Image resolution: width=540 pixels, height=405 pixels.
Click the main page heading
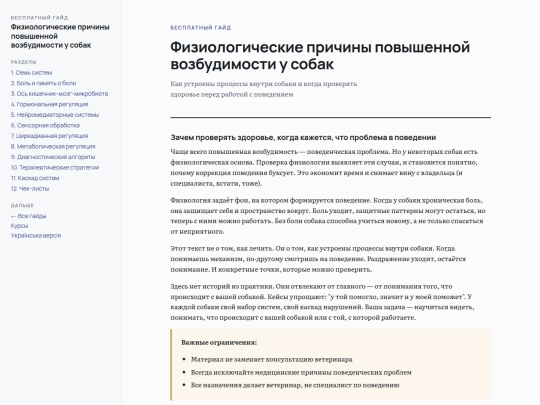tap(320, 56)
